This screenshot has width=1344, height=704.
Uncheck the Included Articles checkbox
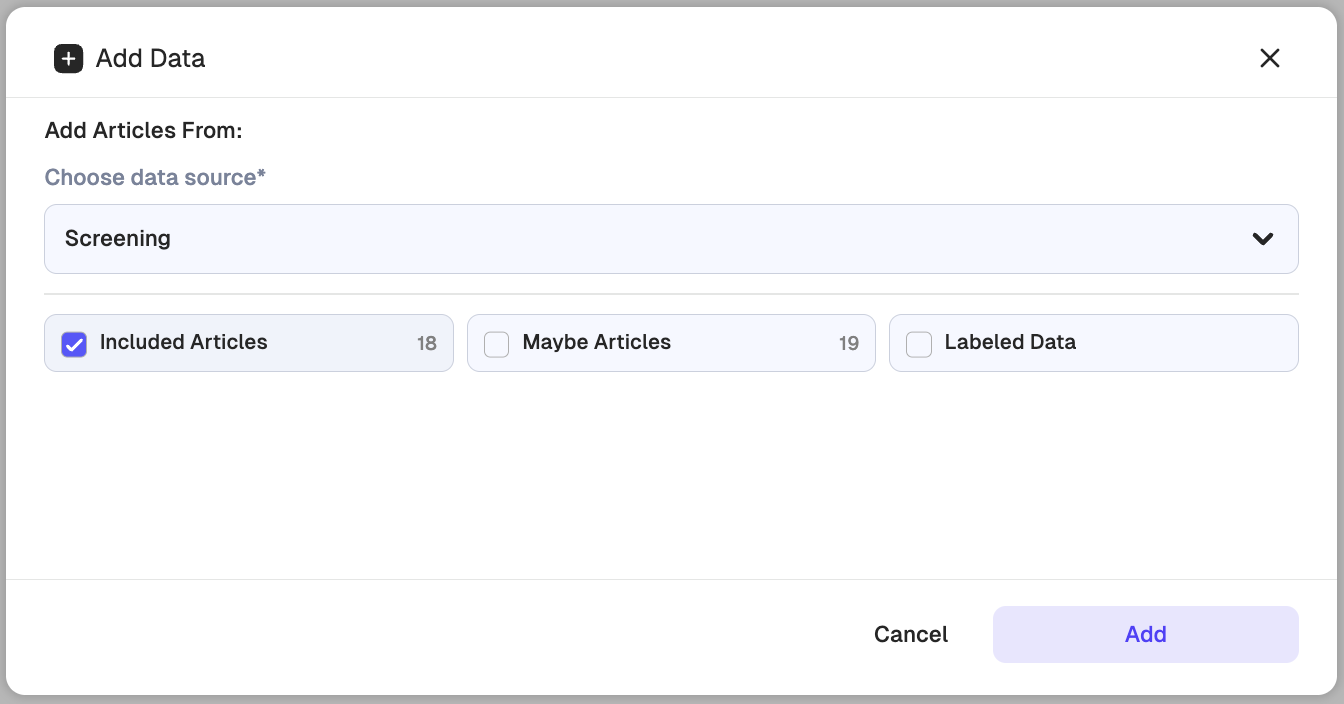(x=74, y=344)
